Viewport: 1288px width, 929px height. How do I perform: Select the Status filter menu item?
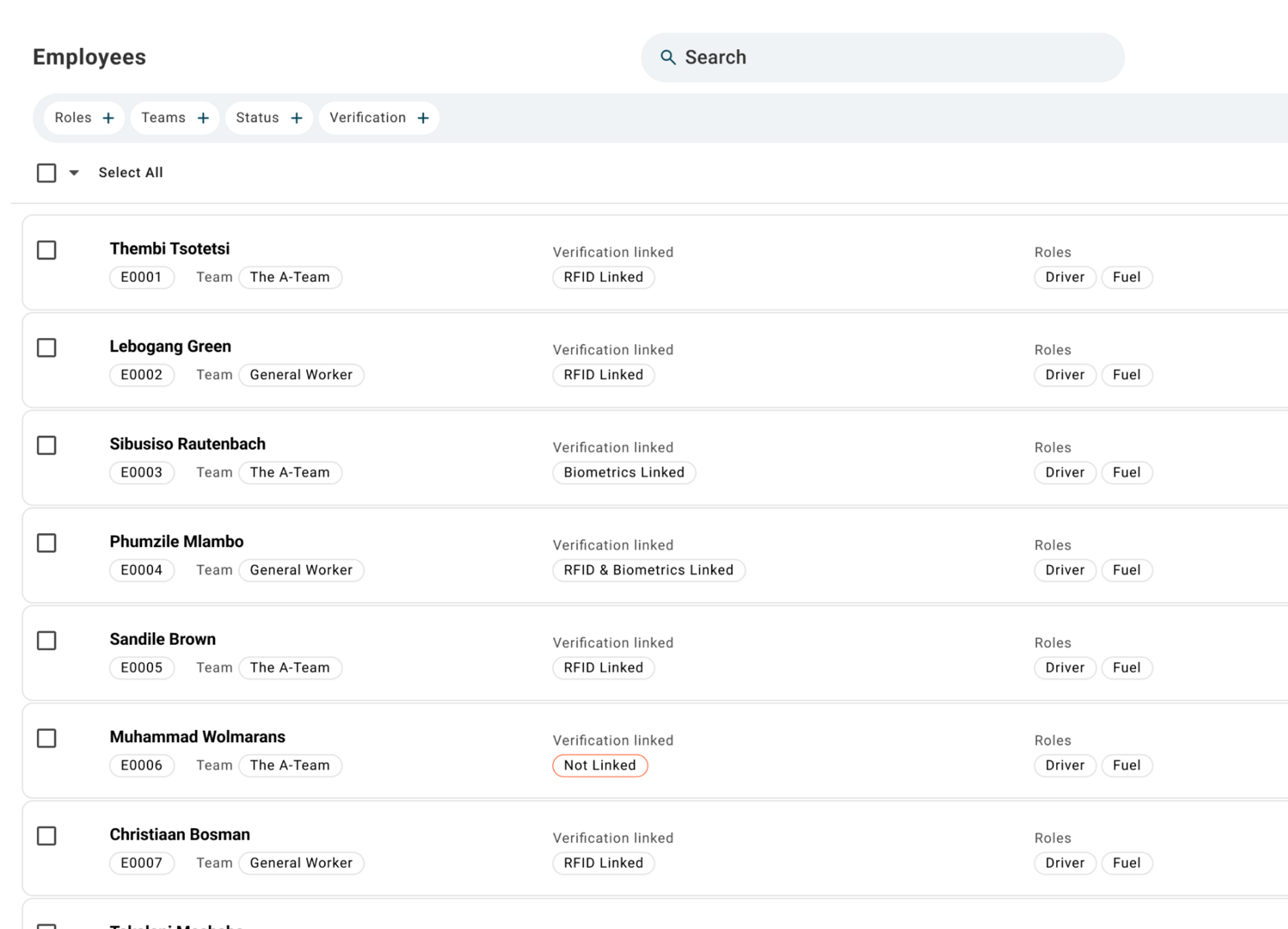tap(267, 117)
